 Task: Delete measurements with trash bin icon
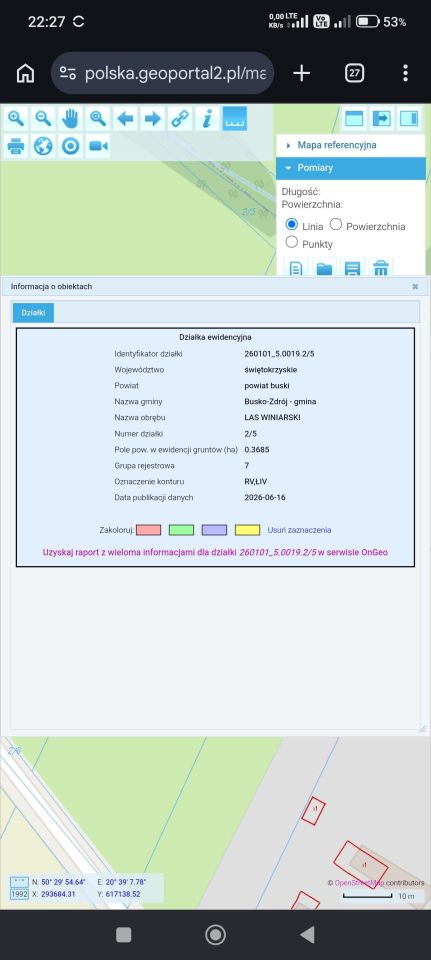click(381, 268)
